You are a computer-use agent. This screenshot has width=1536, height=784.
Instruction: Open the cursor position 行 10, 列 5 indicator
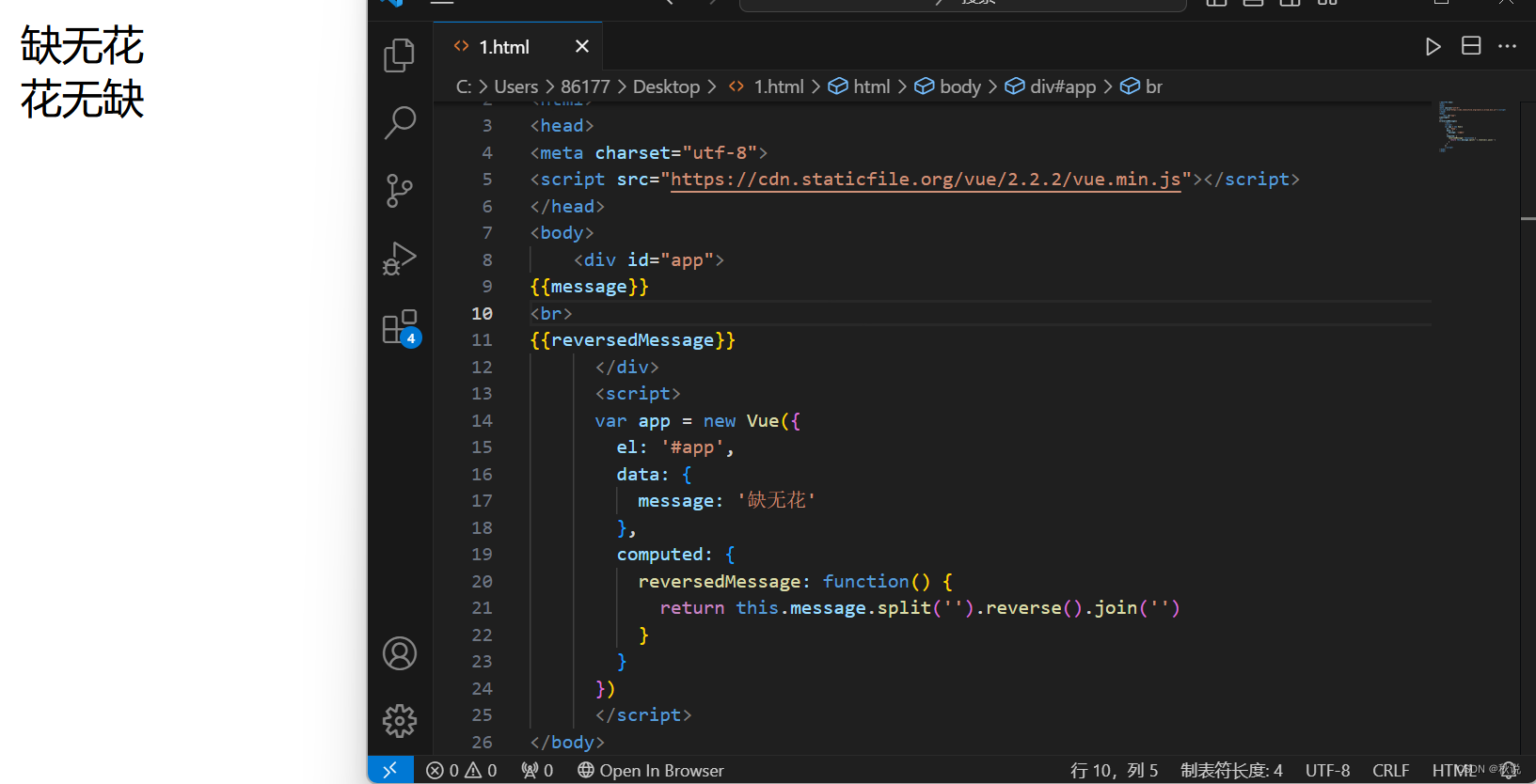click(x=1115, y=770)
